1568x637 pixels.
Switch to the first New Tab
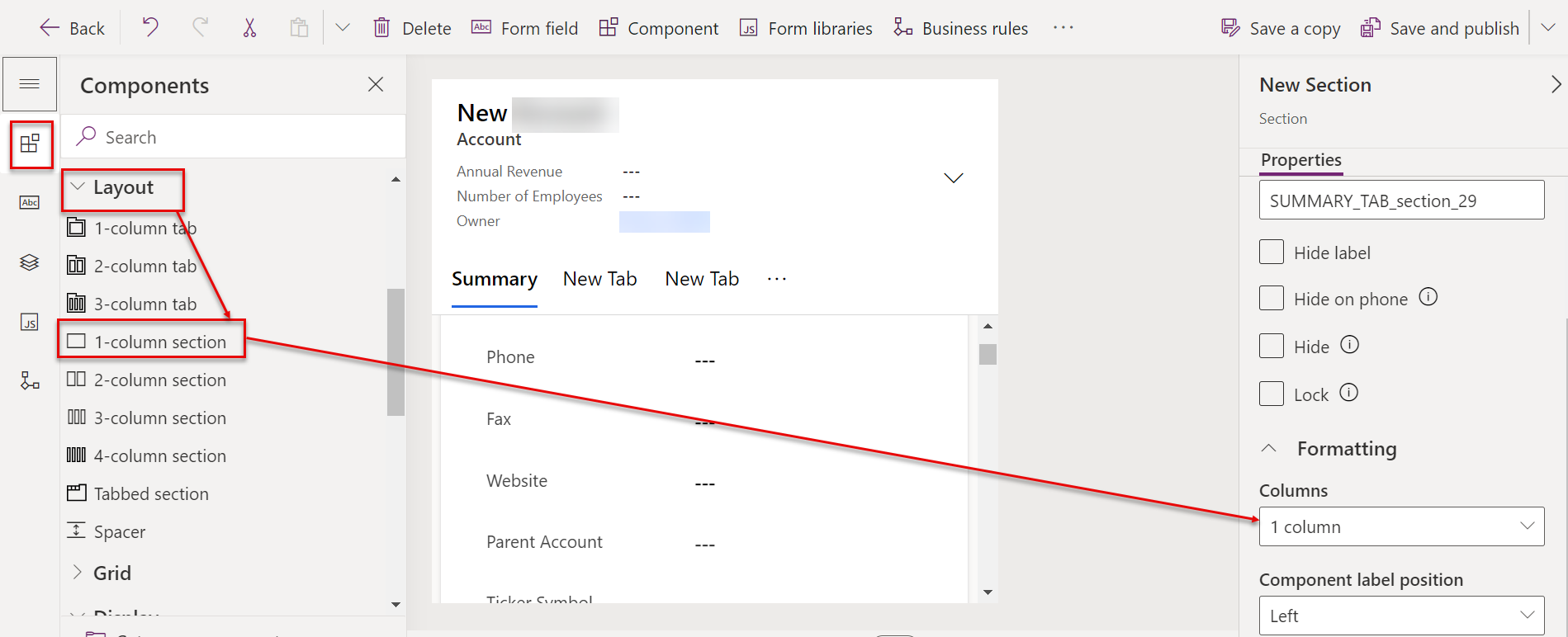point(600,280)
